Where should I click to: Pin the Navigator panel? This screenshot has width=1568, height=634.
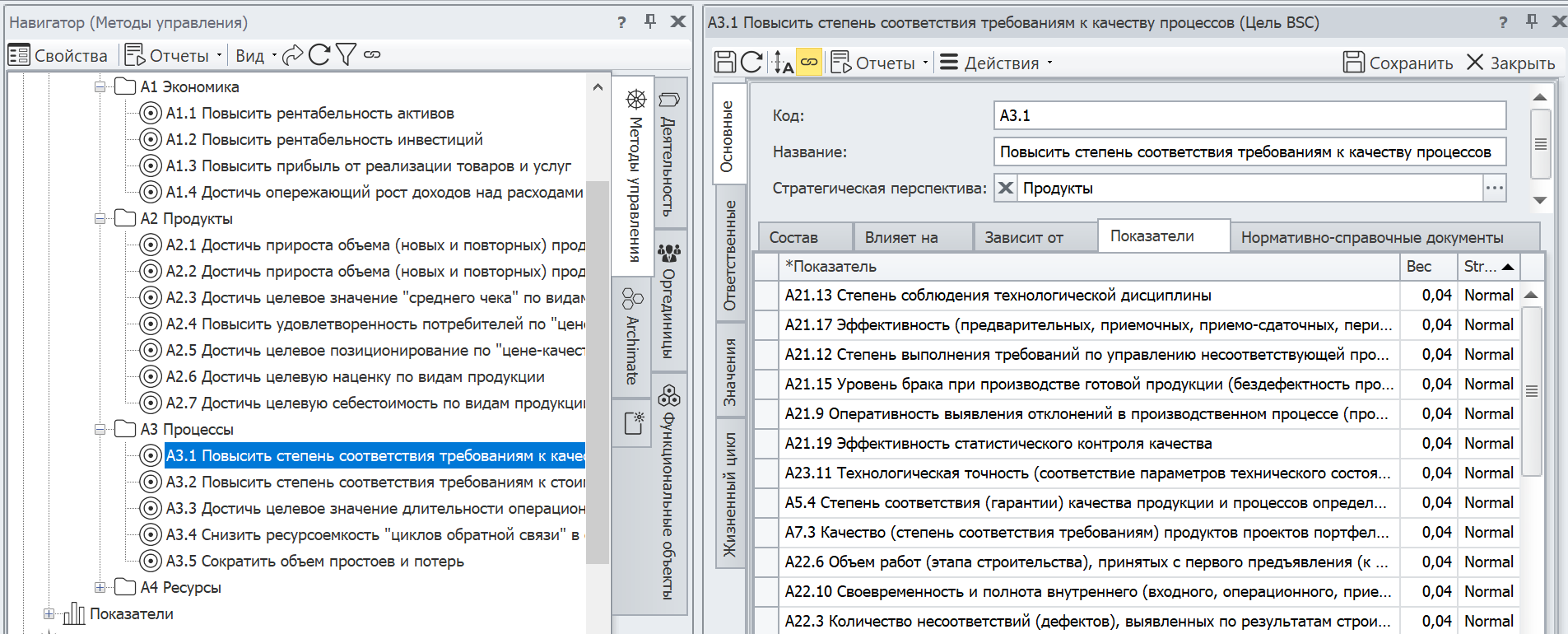point(650,21)
